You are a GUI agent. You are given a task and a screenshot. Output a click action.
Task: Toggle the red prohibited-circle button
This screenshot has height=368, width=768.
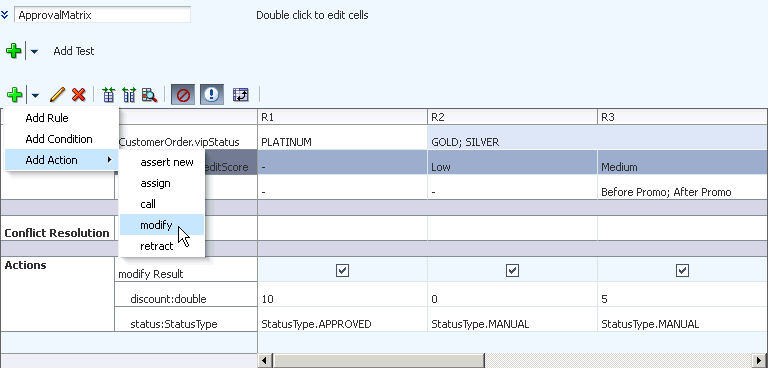pos(183,95)
